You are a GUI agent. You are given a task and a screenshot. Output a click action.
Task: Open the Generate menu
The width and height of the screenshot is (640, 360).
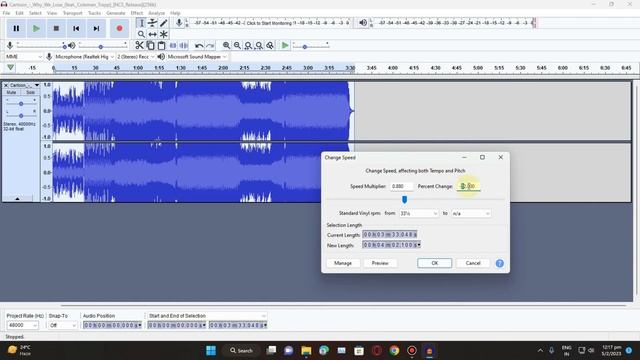pos(116,13)
